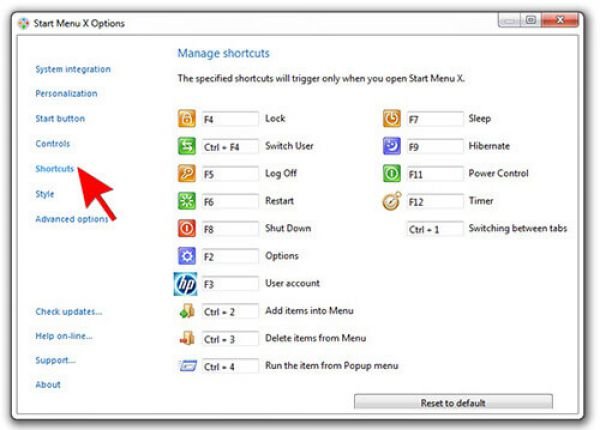Click the Delete items from Menu label
This screenshot has width=600, height=430.
coord(316,338)
